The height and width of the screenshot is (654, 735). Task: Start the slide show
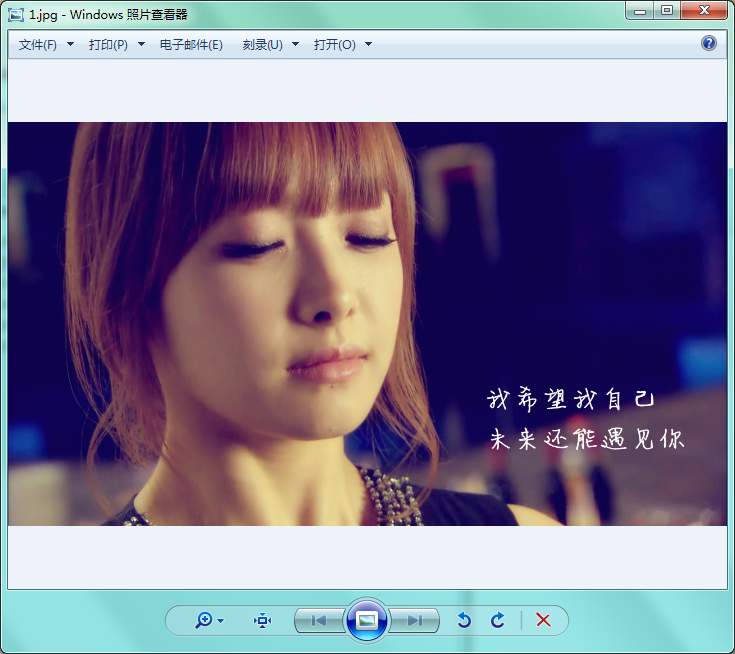click(x=367, y=620)
